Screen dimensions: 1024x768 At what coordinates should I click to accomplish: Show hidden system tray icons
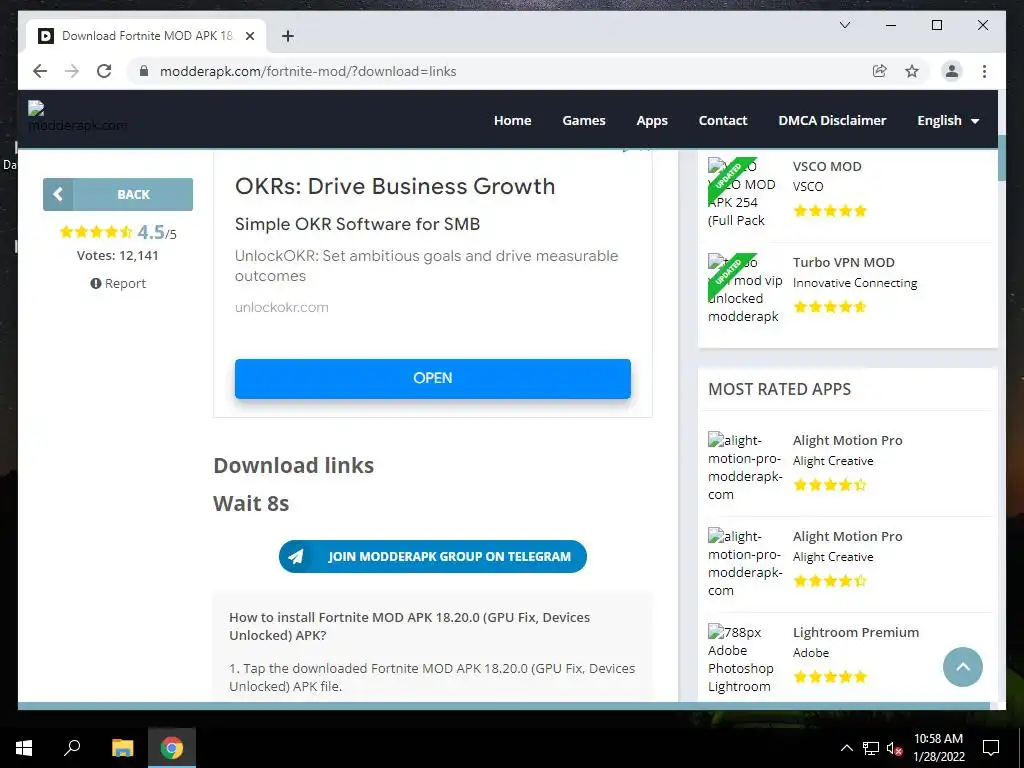(x=846, y=748)
